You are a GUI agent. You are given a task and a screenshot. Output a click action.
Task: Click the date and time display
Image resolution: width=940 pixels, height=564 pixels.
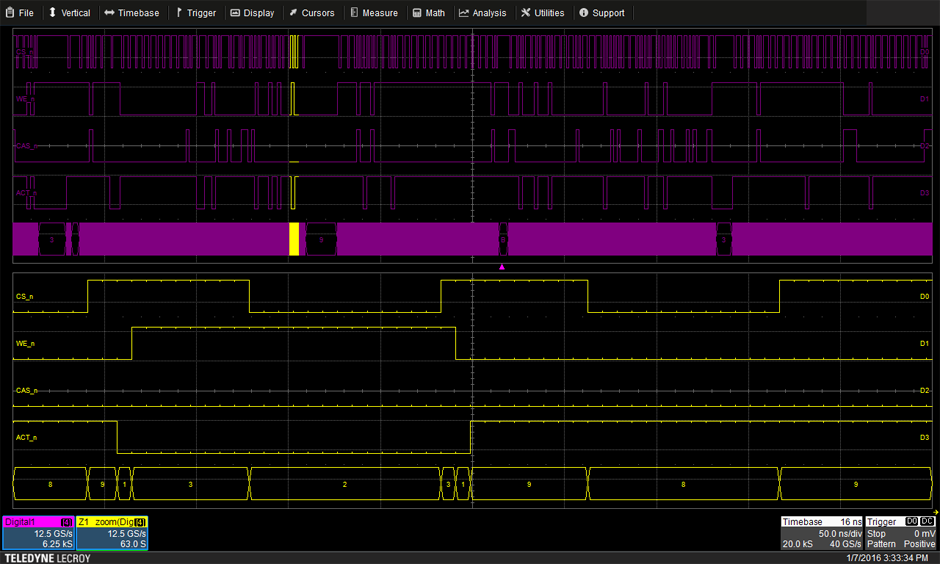890,557
